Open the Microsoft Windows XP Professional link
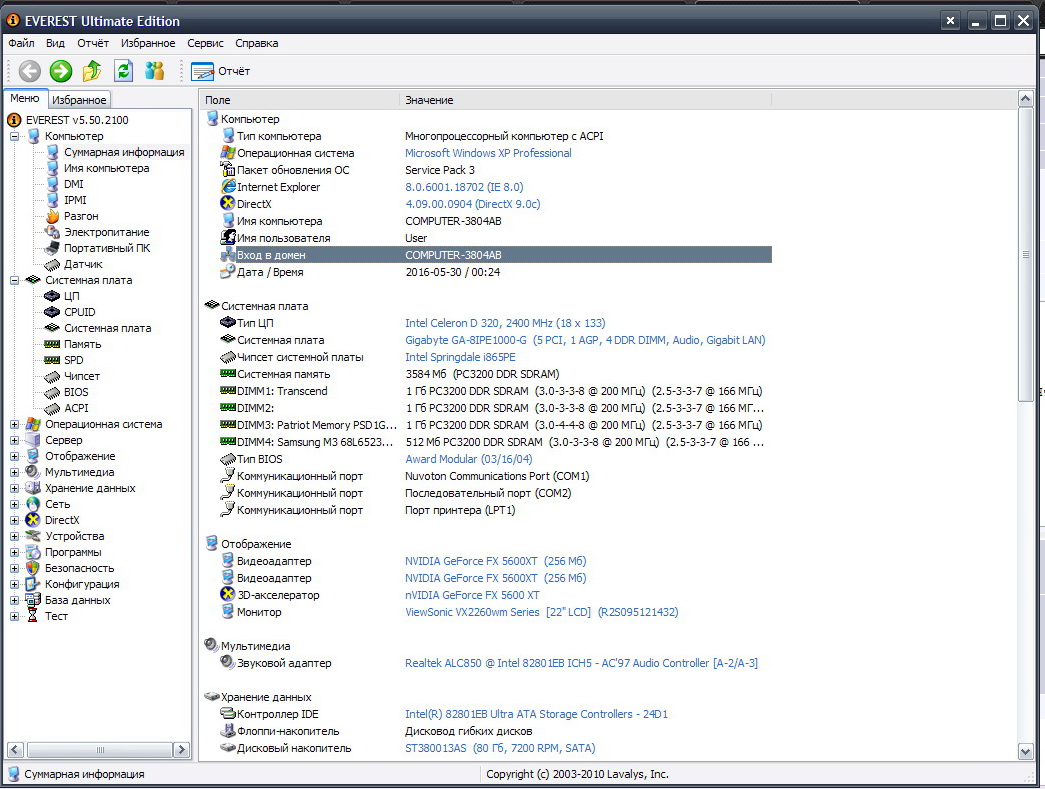 pyautogui.click(x=488, y=153)
